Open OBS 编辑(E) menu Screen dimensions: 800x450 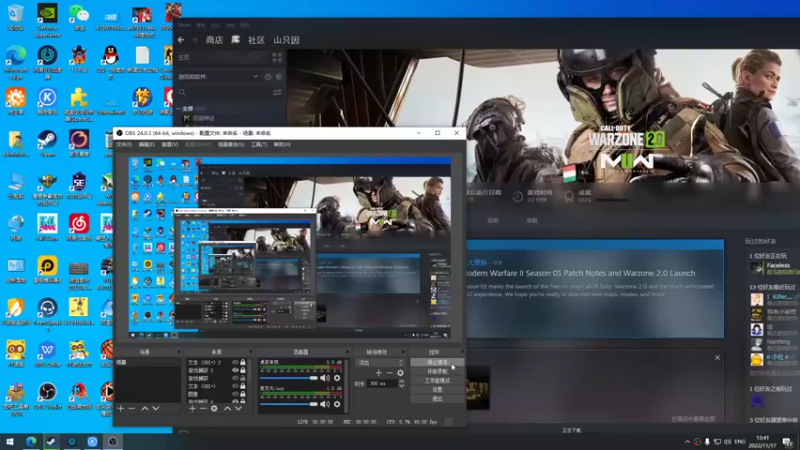147,145
